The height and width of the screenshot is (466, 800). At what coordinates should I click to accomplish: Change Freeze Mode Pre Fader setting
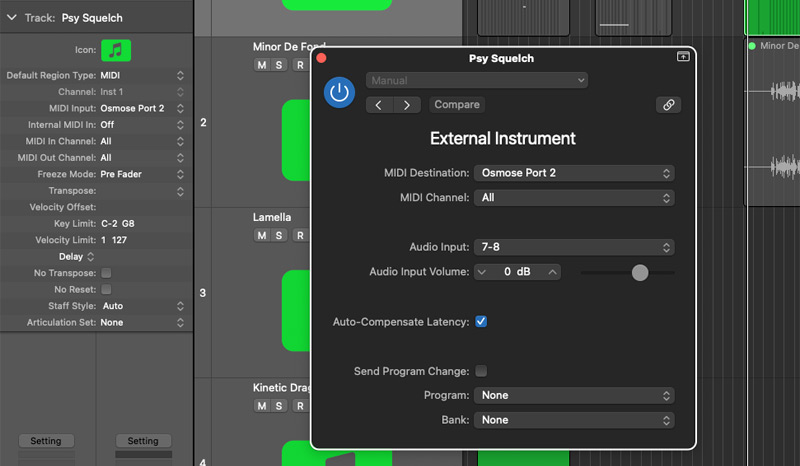coord(142,174)
